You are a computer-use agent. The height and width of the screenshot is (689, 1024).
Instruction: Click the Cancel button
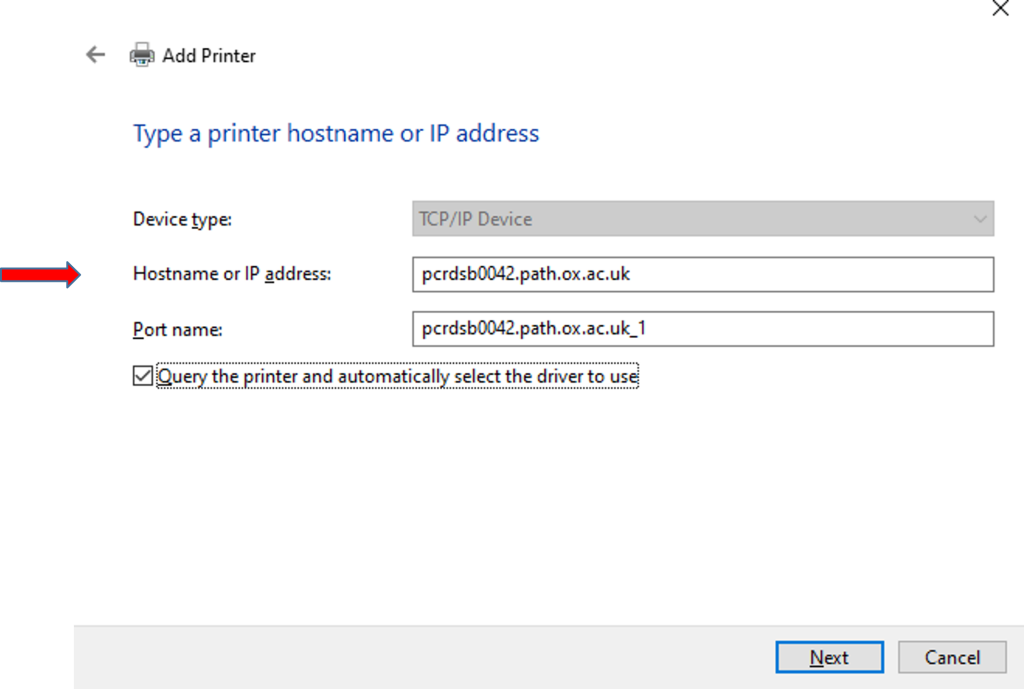pos(952,657)
